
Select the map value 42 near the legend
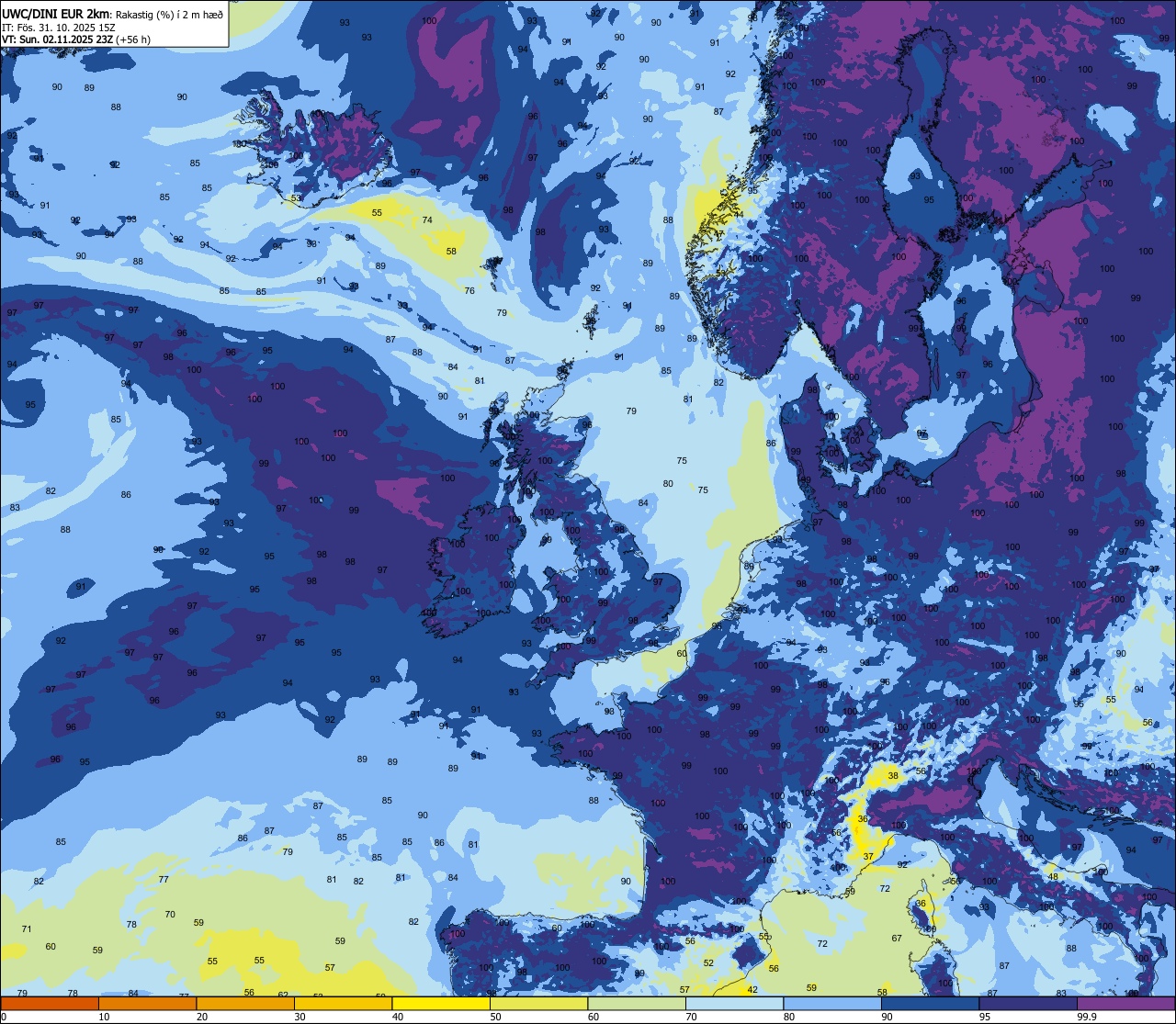752,989
